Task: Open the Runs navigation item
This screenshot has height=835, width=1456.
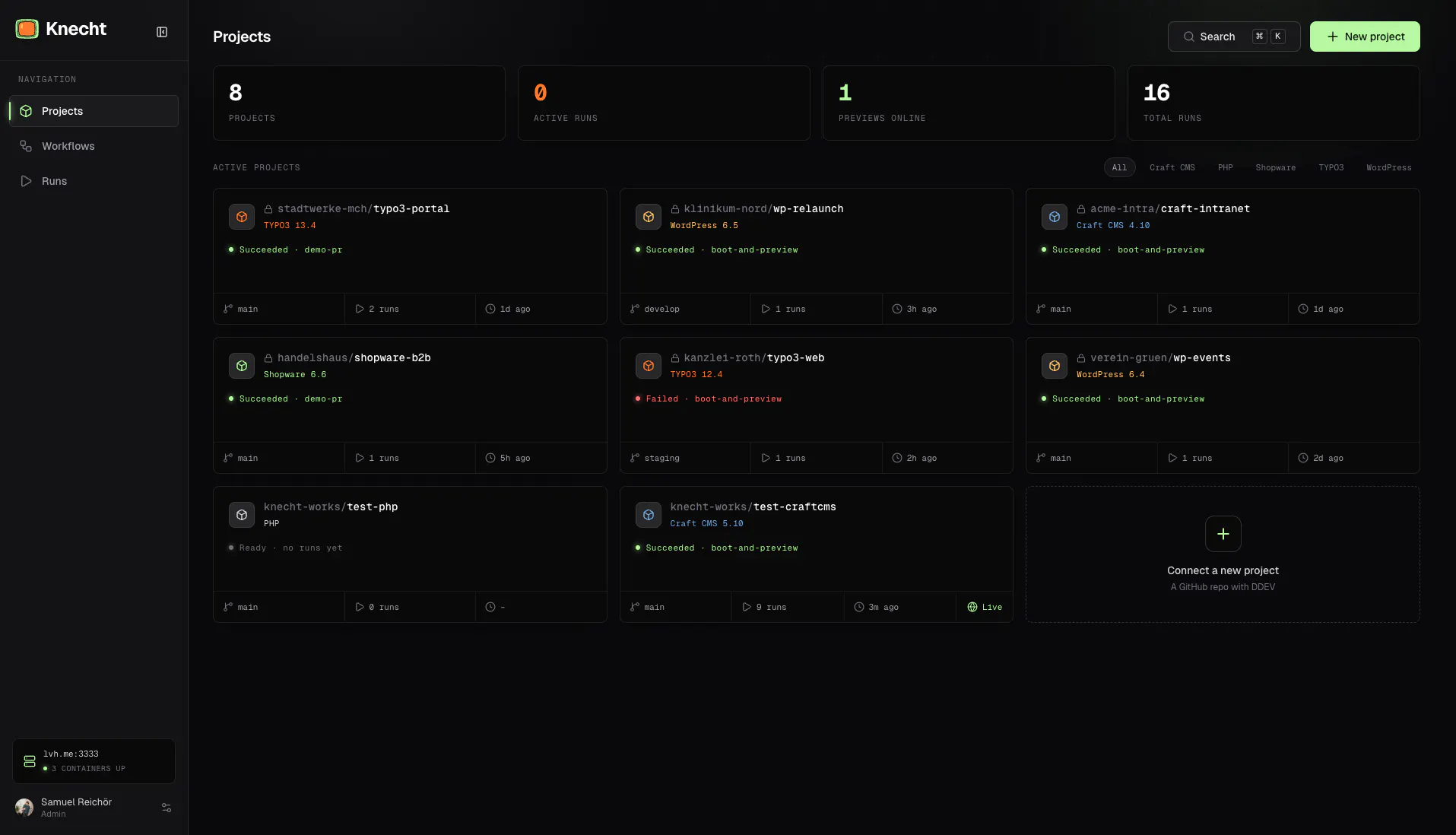Action: (94, 181)
